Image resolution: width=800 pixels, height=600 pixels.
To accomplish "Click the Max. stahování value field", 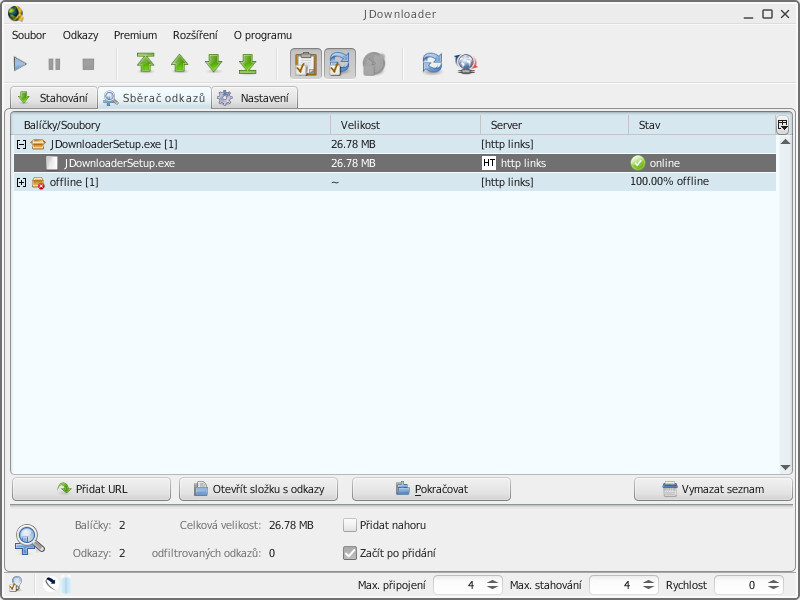I will pyautogui.click(x=614, y=585).
